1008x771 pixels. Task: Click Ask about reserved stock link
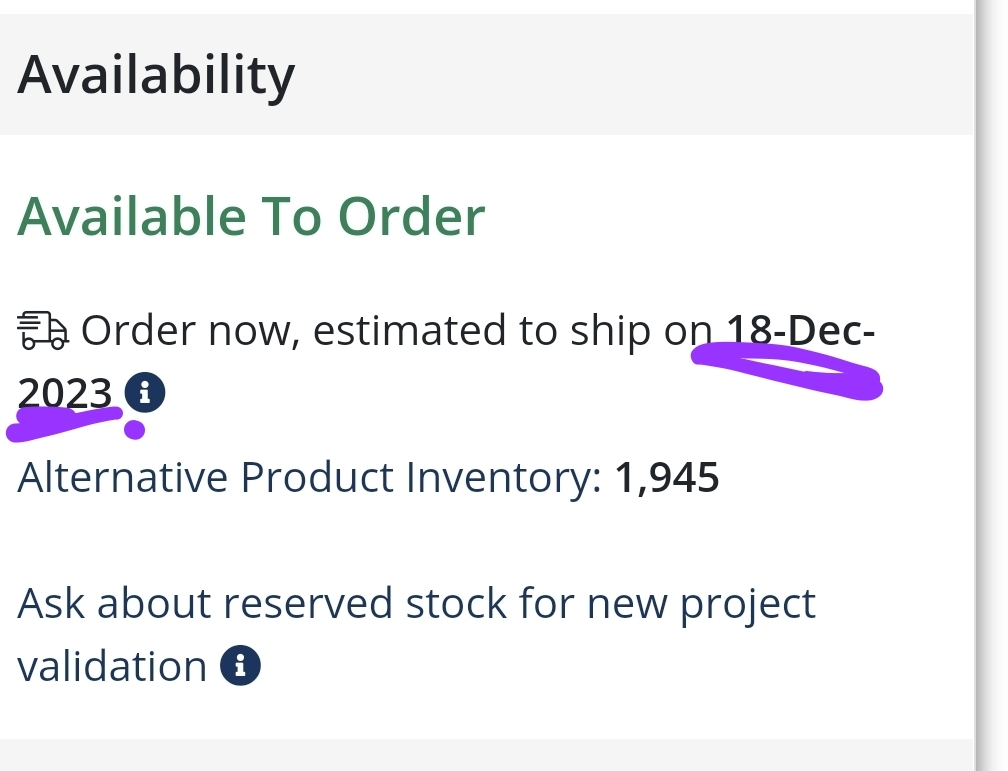click(416, 634)
